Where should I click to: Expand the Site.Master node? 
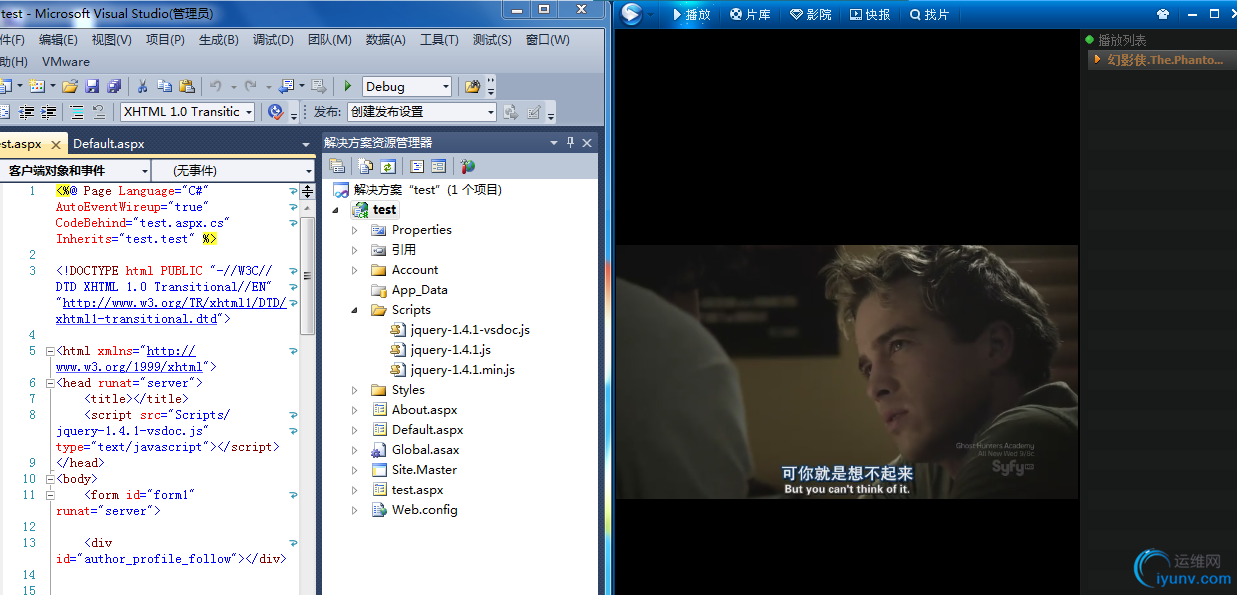pyautogui.click(x=355, y=470)
